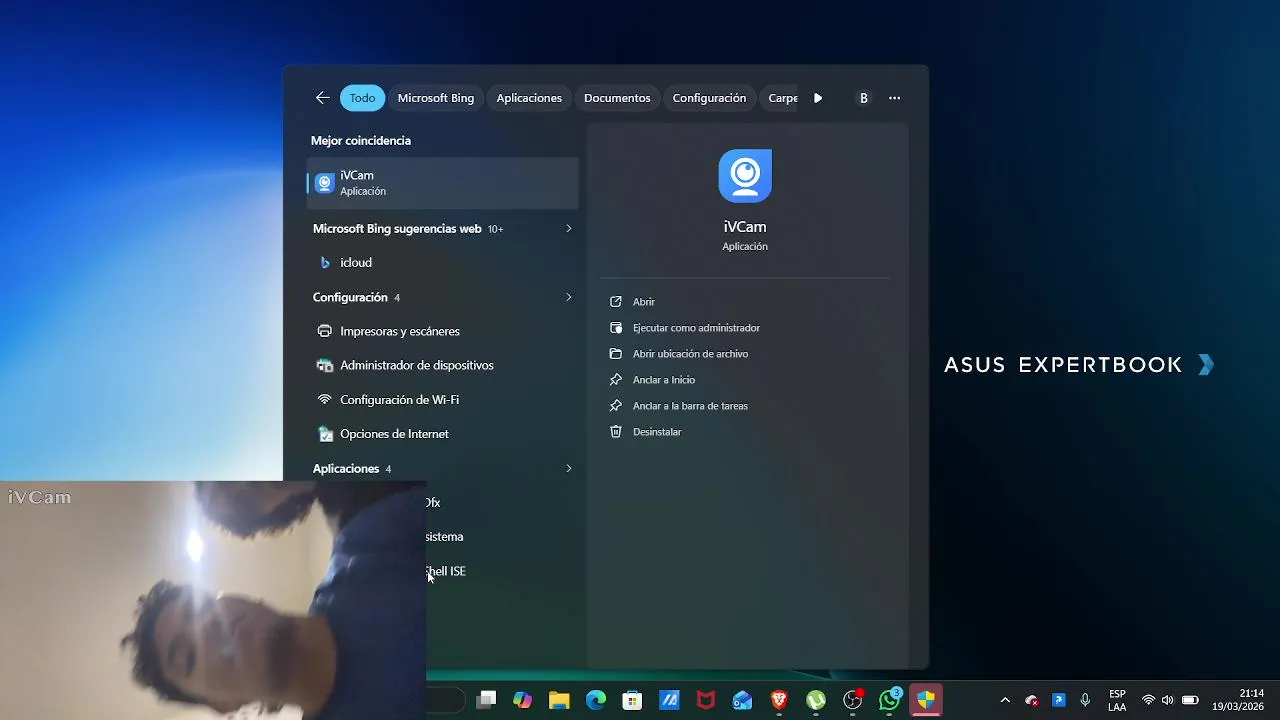
Task: Expand the Configuración results chevron
Action: 569,297
